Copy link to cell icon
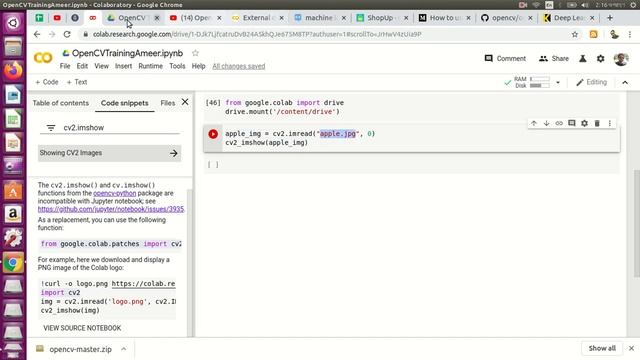The image size is (640, 360). [559, 123]
